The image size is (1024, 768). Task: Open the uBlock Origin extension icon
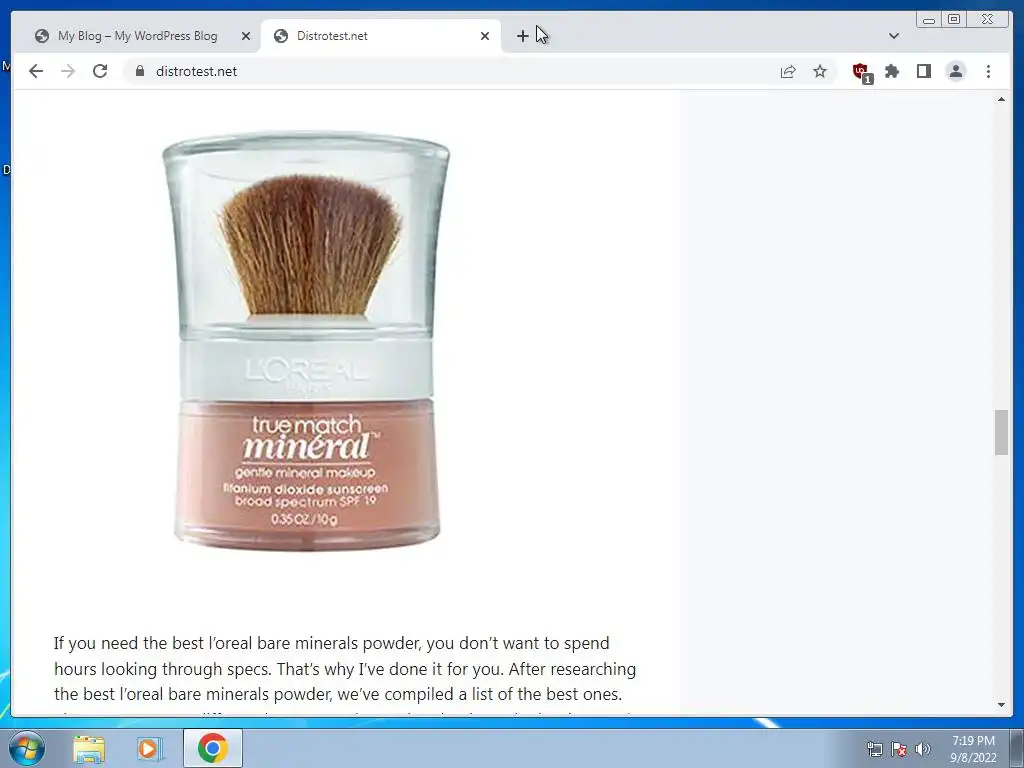[x=862, y=72]
